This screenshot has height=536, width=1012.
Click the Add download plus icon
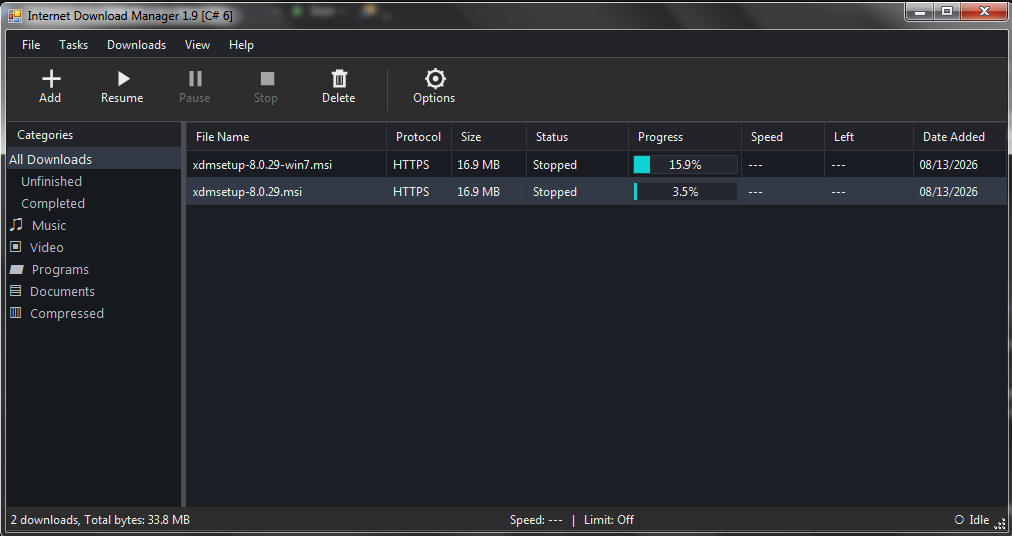[x=50, y=79]
